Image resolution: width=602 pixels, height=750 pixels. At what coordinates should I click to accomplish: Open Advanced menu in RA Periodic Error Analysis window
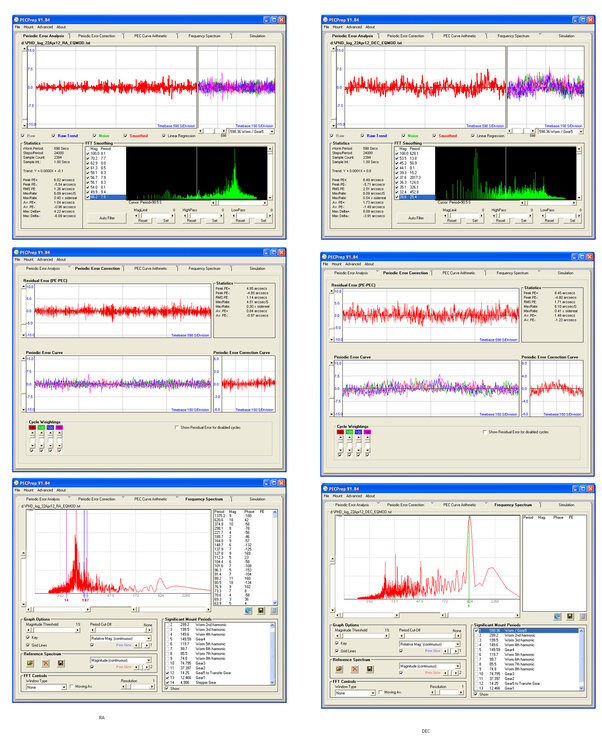tap(46, 27)
